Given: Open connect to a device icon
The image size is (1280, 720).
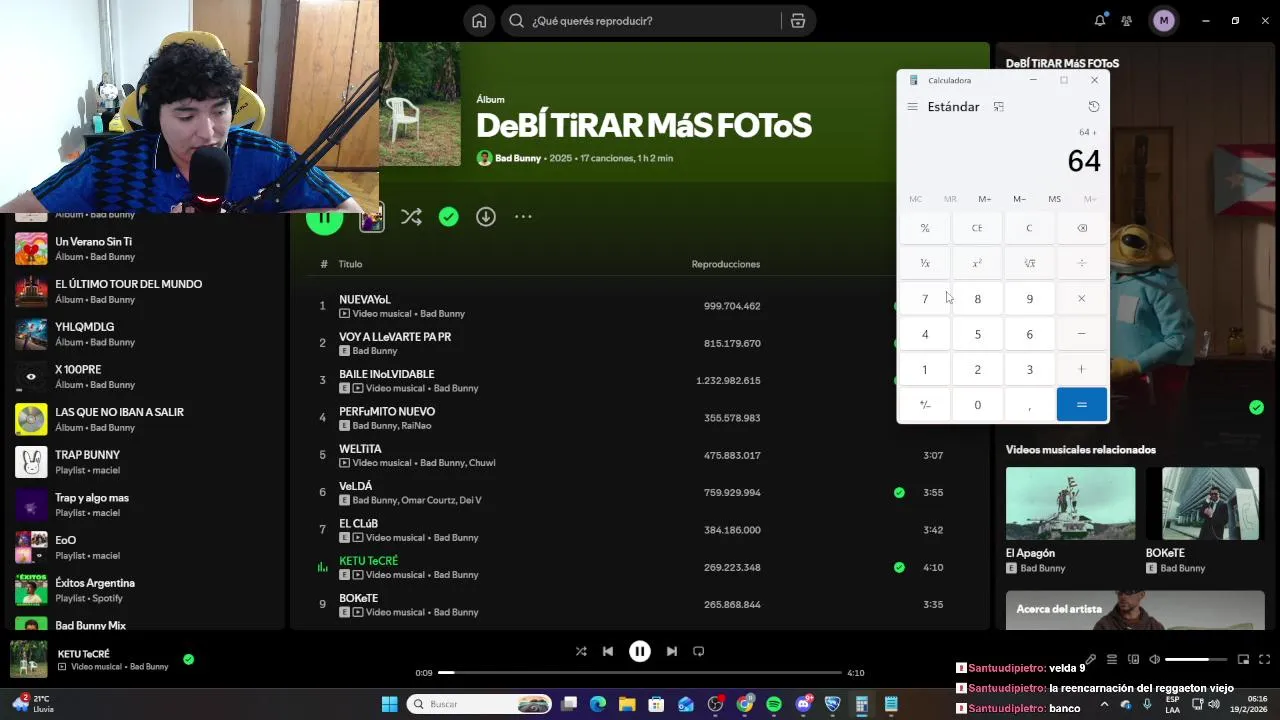Looking at the screenshot, I should click(1133, 659).
